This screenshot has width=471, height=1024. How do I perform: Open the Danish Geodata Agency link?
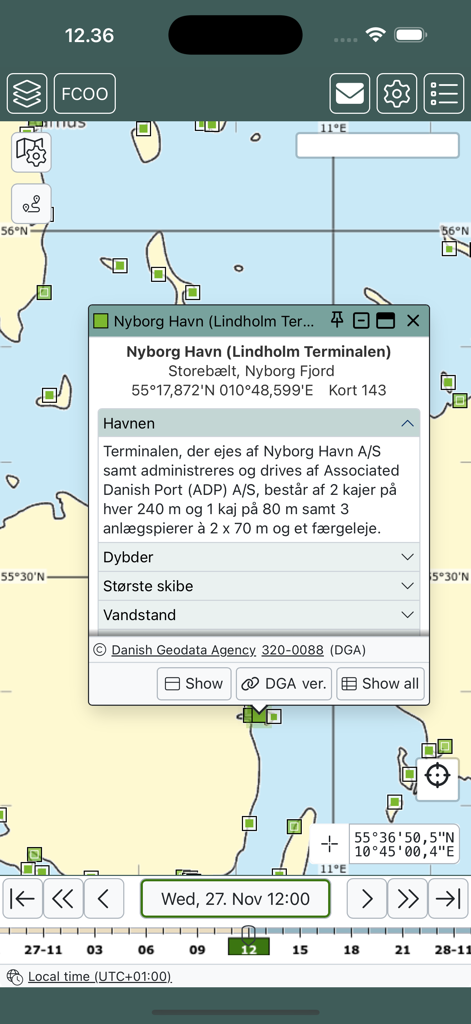point(184,650)
